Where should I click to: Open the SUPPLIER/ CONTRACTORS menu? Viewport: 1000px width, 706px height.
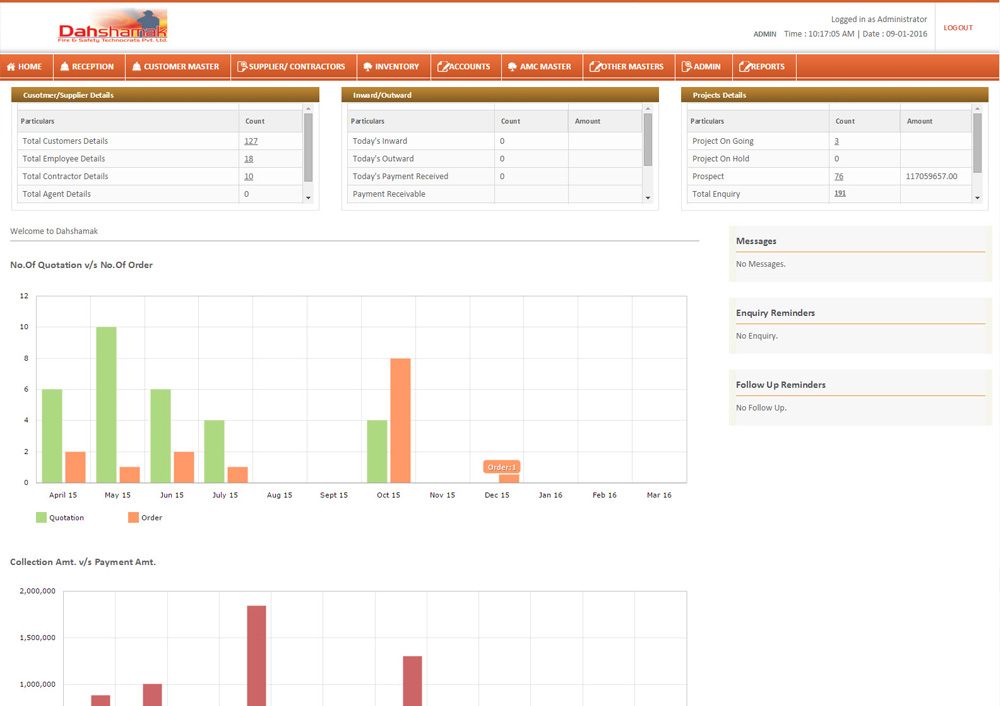click(x=293, y=66)
